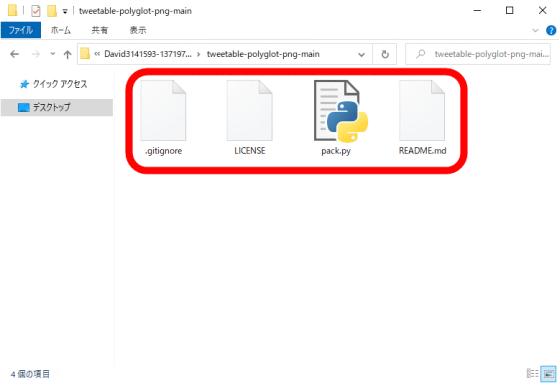Go up one folder level with Up arrow

pos(67,54)
